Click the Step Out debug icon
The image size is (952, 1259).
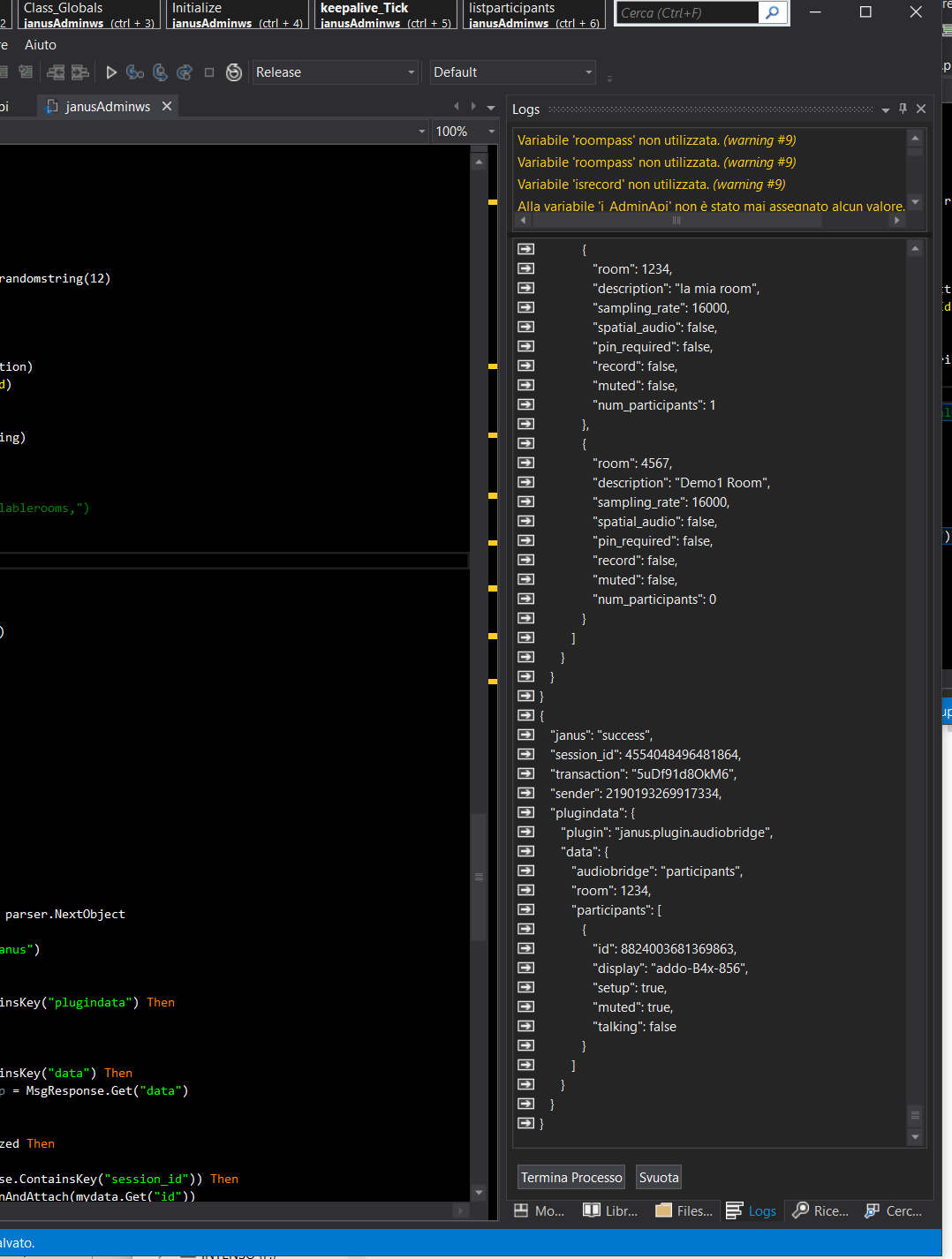185,72
